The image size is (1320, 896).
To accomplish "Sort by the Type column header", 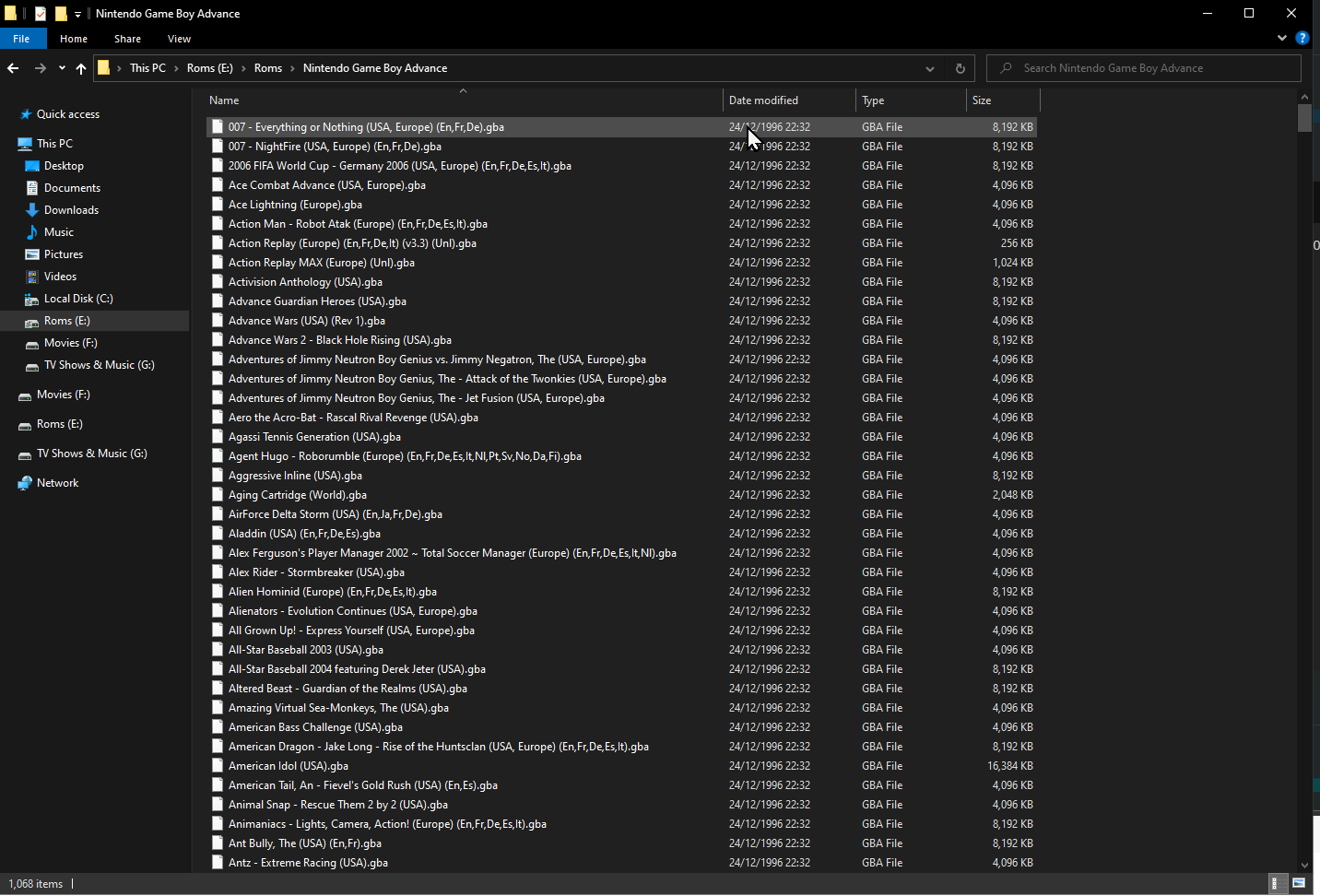I will pos(911,100).
